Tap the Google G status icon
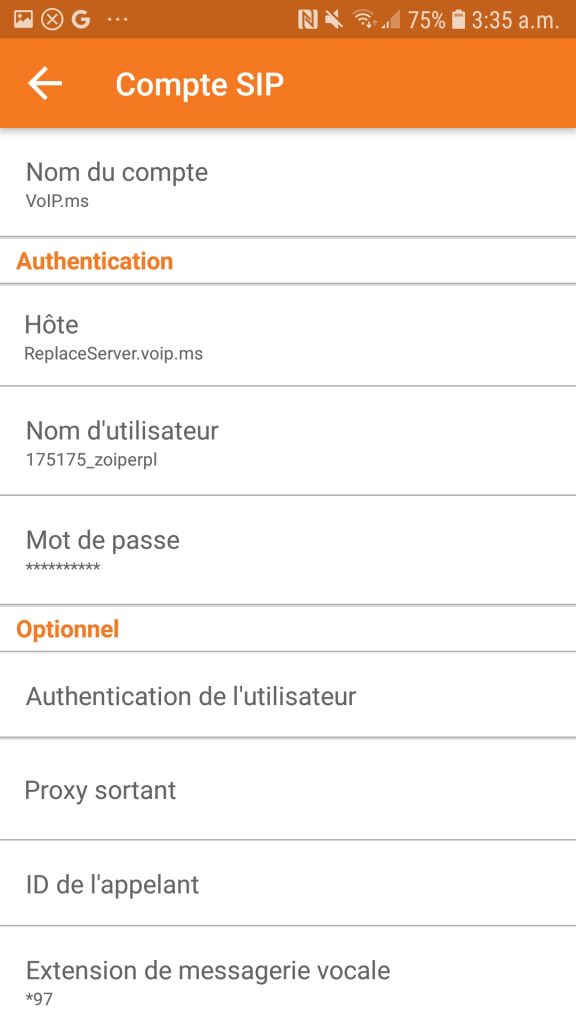The image size is (576, 1024). (81, 20)
